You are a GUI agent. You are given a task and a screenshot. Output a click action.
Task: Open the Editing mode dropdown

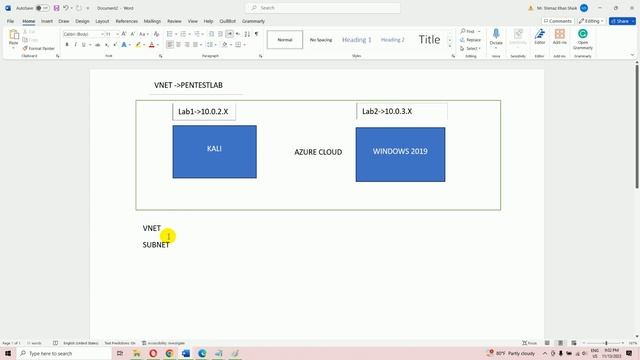(591, 21)
